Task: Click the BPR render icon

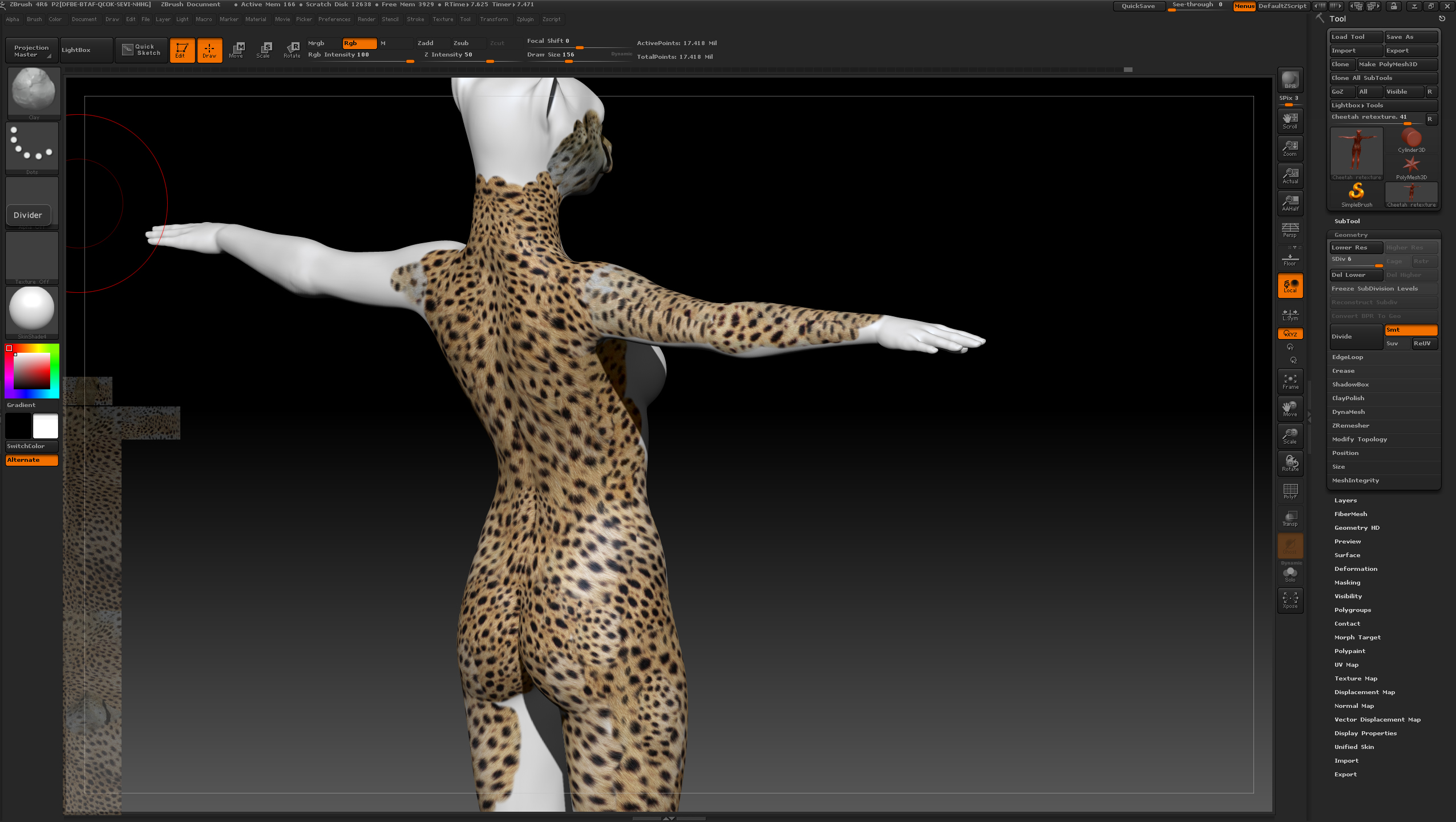Action: [x=1290, y=80]
